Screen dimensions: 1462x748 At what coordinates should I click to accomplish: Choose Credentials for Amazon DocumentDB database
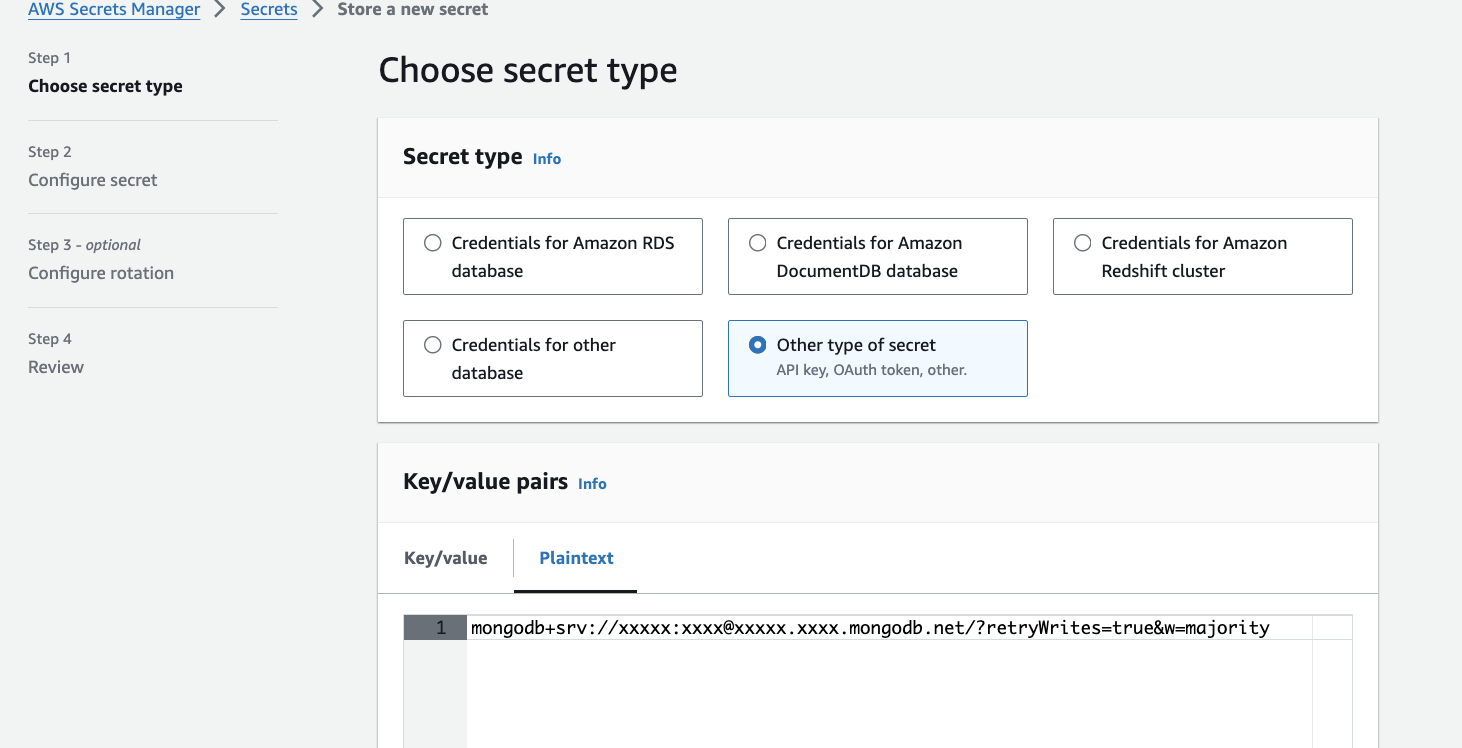tap(758, 243)
